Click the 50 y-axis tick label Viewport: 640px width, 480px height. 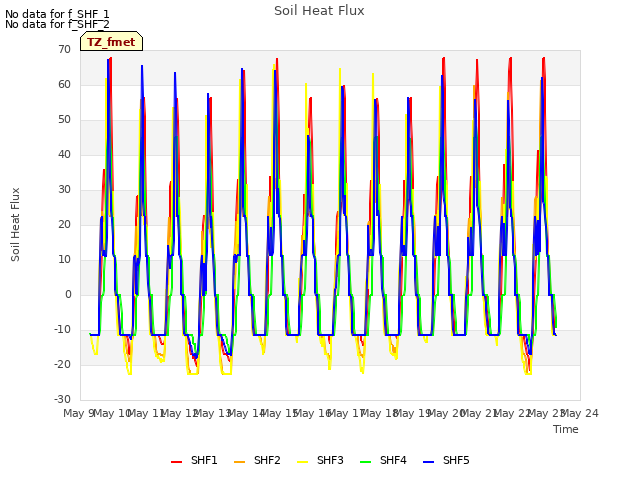coord(64,120)
